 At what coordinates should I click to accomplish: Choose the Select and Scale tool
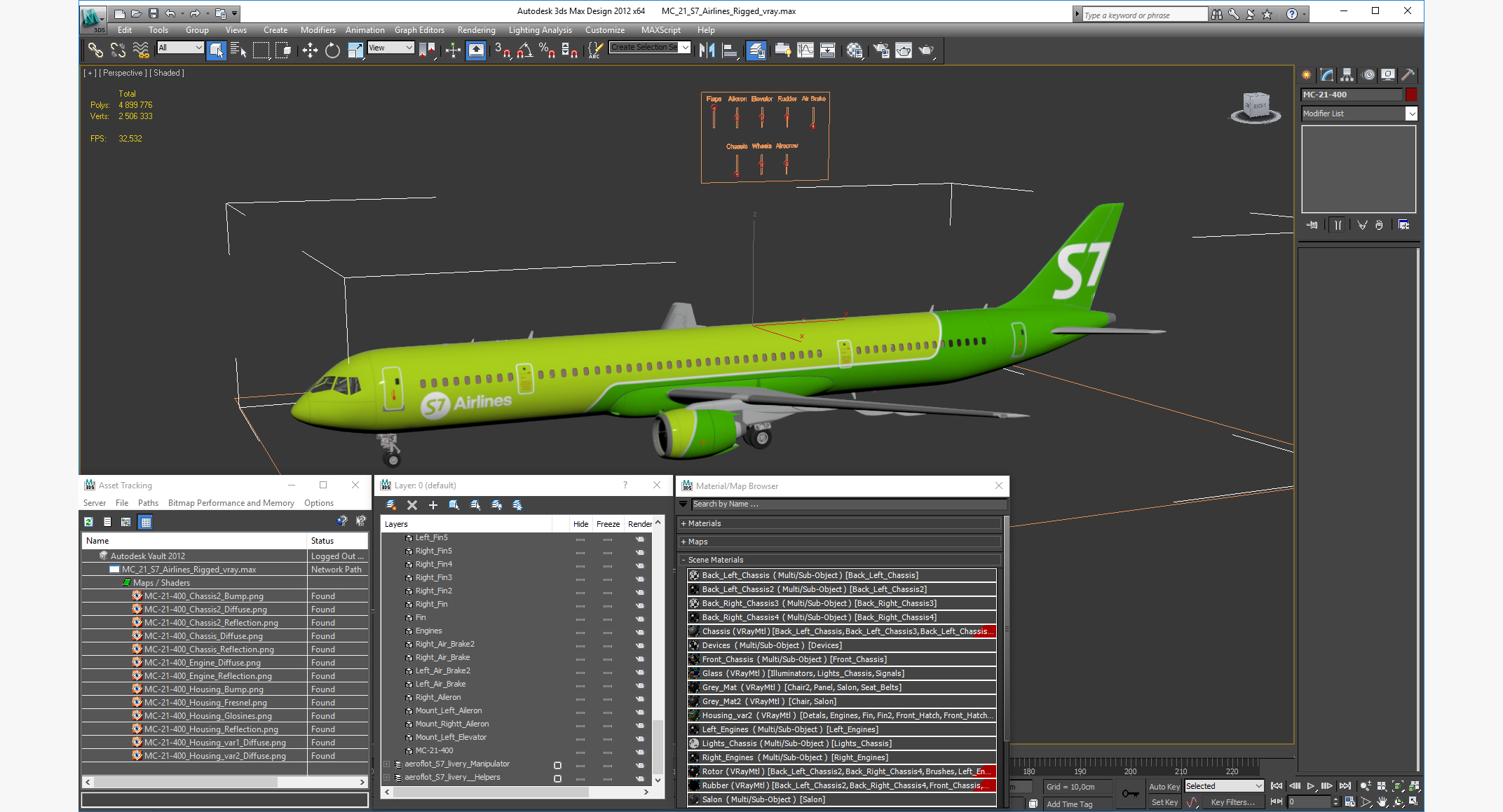pos(355,50)
